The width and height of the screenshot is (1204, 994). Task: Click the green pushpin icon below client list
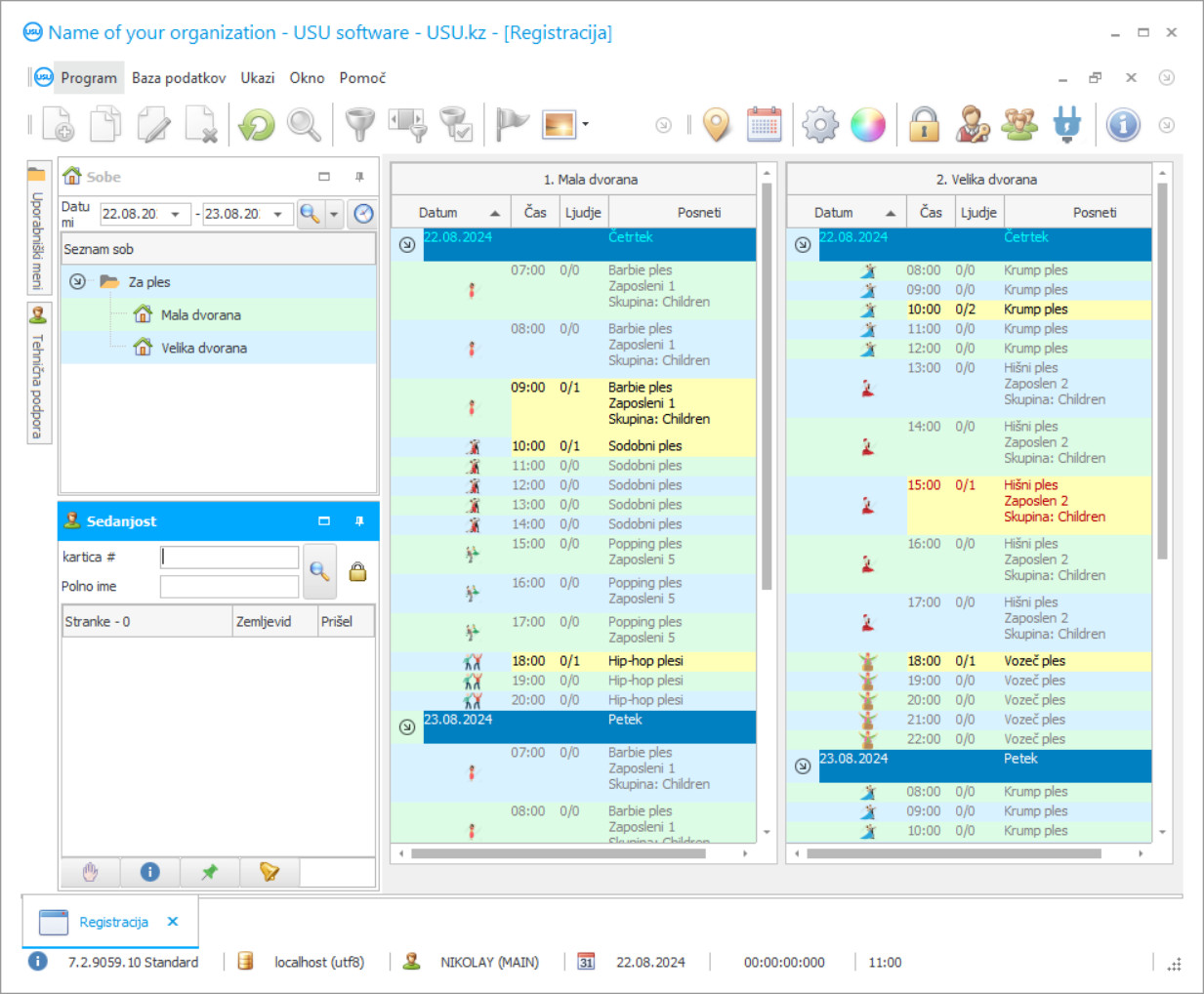coord(209,872)
